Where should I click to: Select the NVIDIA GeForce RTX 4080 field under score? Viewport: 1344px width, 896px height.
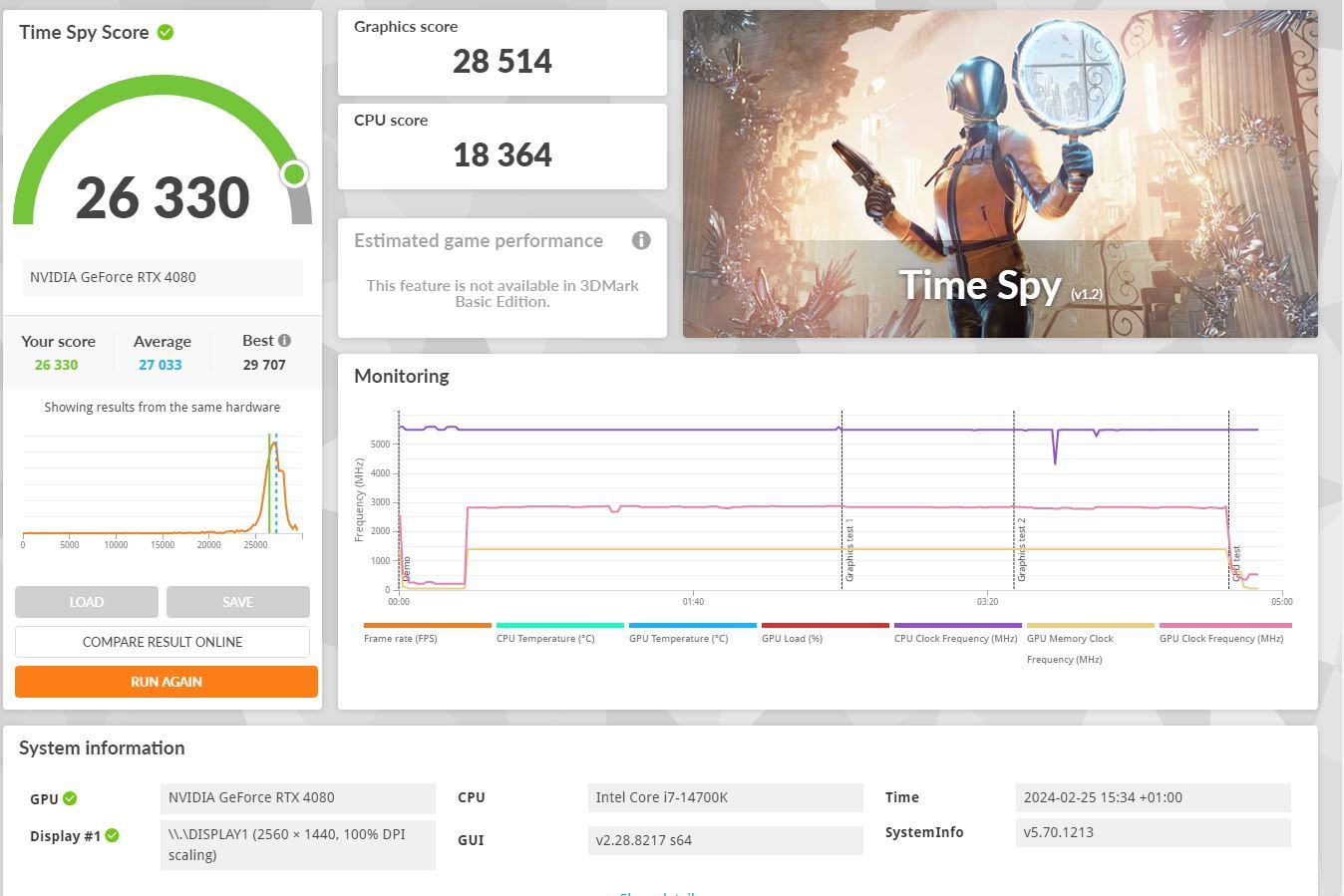click(x=163, y=277)
